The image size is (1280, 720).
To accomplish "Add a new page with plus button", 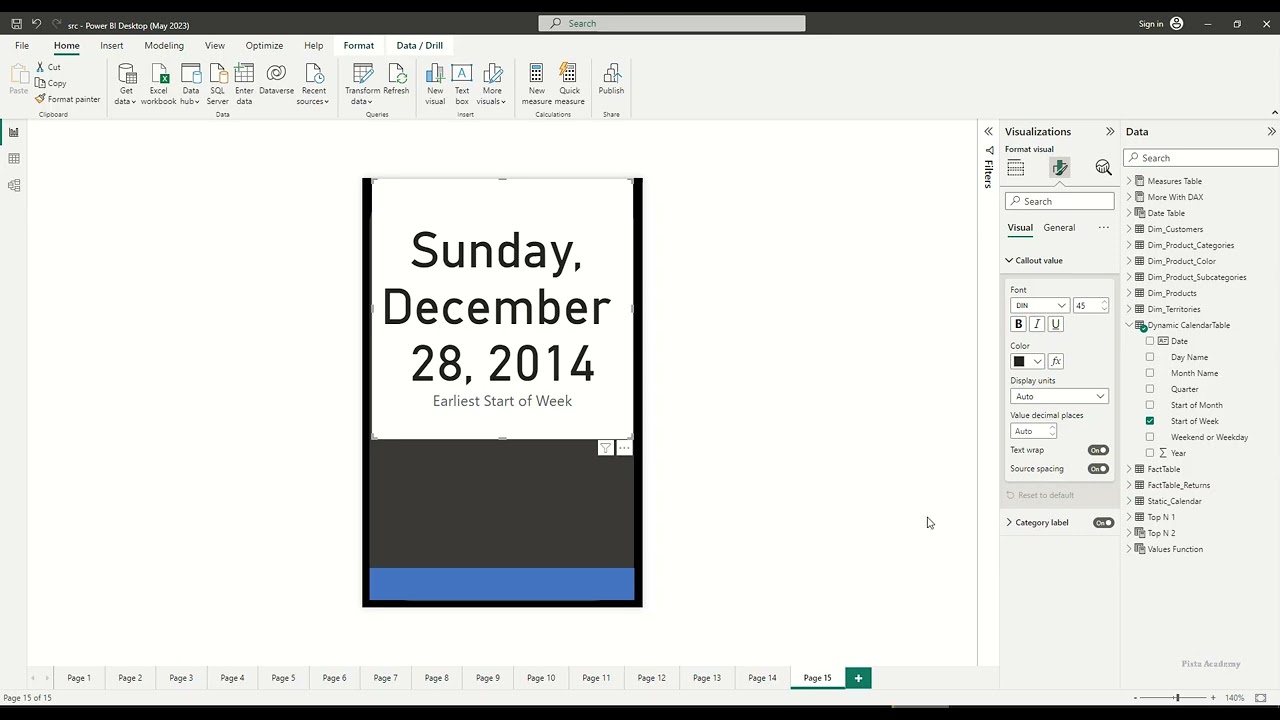I will point(858,678).
